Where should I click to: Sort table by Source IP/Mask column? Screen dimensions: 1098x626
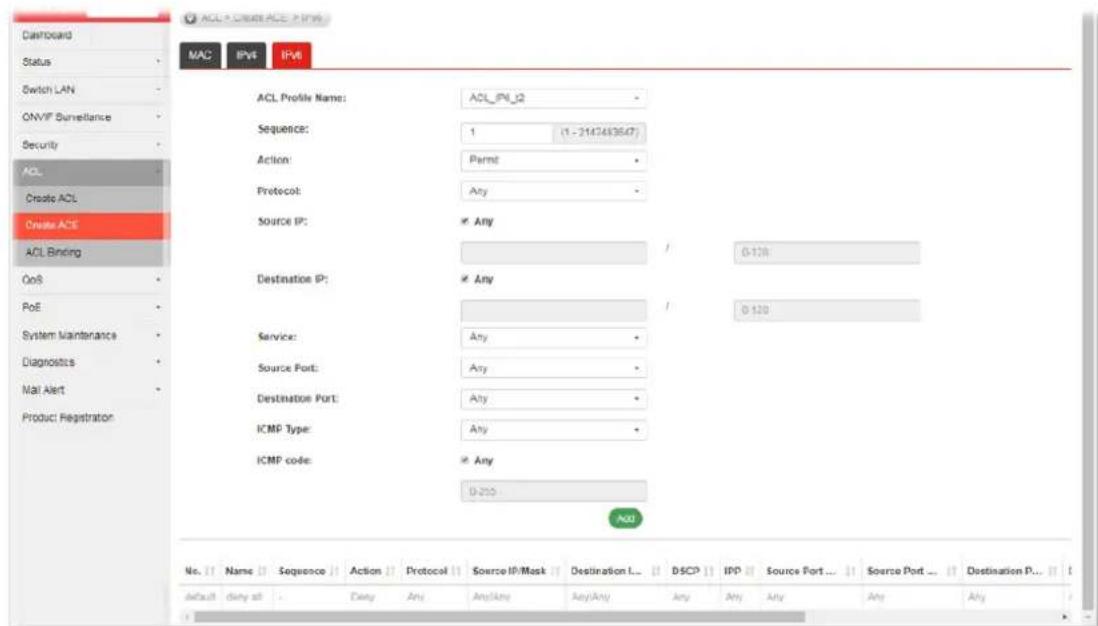click(x=516, y=571)
